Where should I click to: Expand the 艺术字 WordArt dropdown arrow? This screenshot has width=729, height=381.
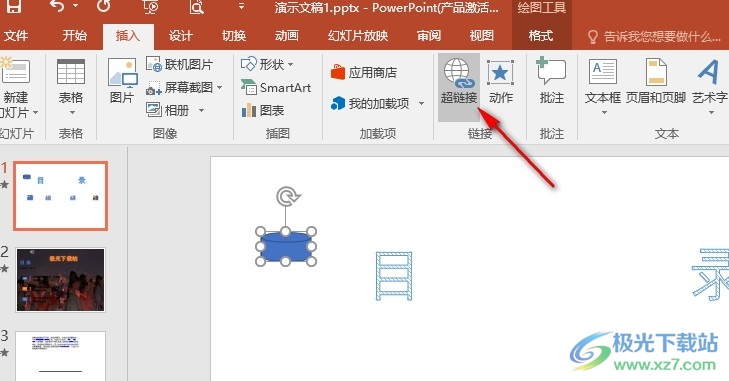711,113
